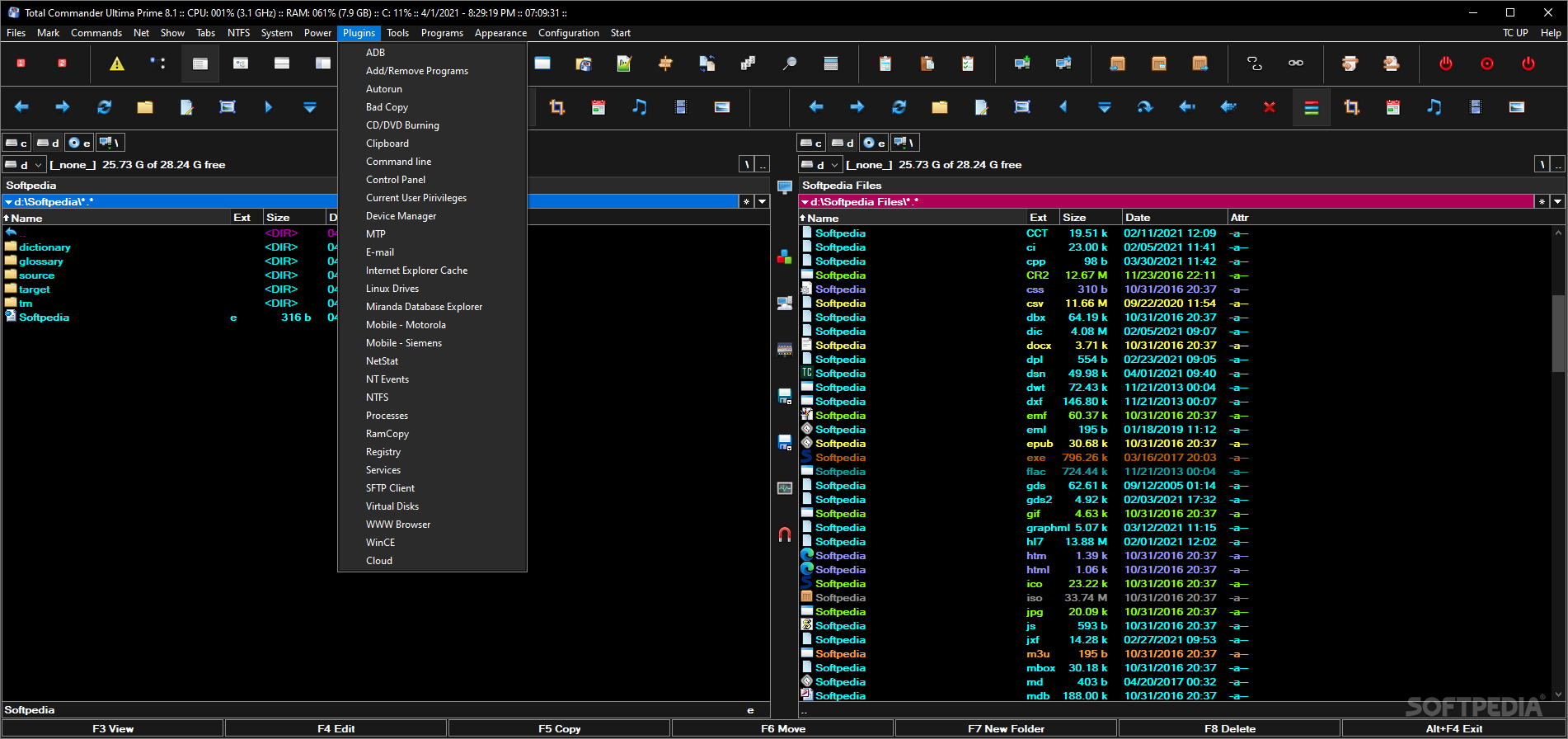Image resolution: width=1568 pixels, height=739 pixels.
Task: Click the left panel yellow folder icon
Action: (145, 107)
